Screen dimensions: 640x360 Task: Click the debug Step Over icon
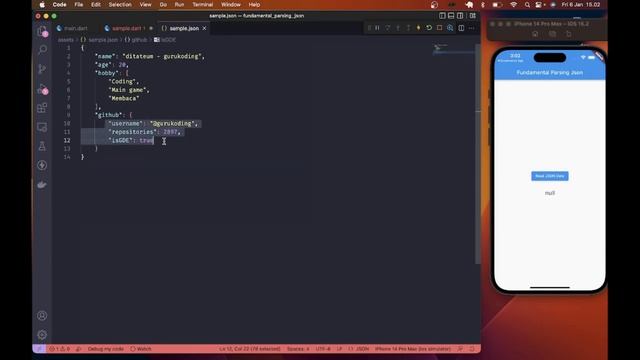(388, 28)
